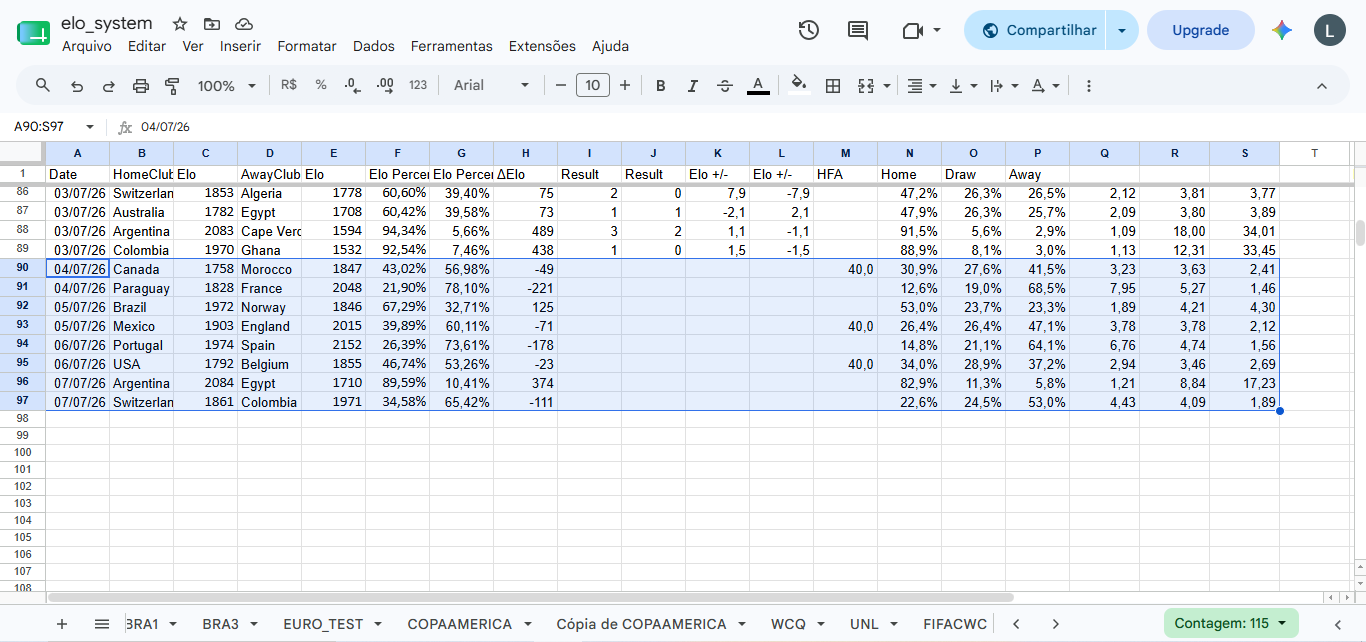Click the Compartilhar button
The width and height of the screenshot is (1366, 642).
point(1037,30)
